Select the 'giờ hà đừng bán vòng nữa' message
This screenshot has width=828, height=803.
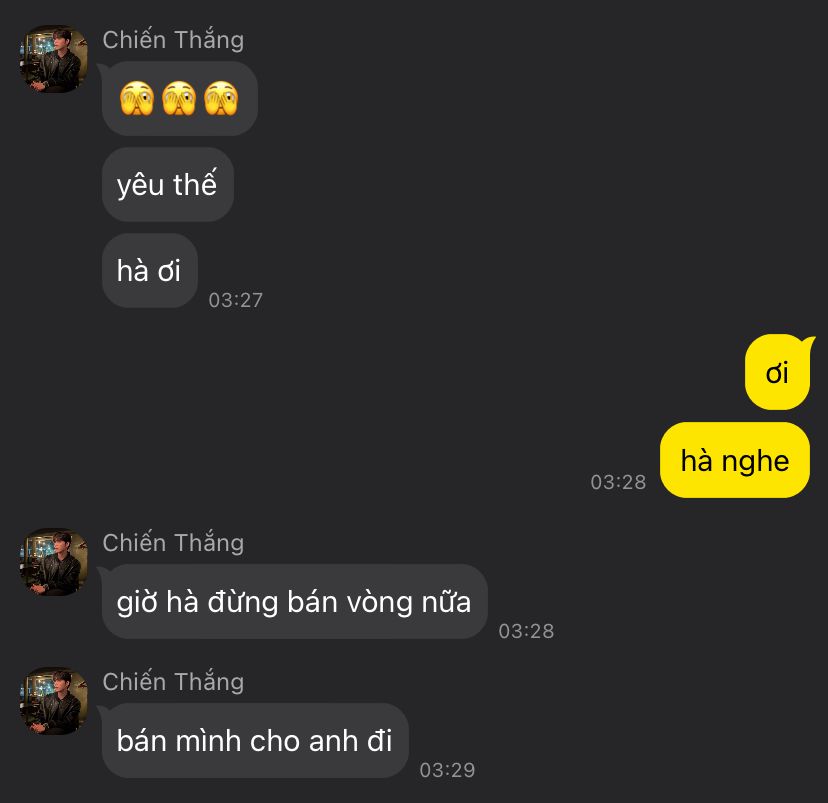tap(294, 601)
